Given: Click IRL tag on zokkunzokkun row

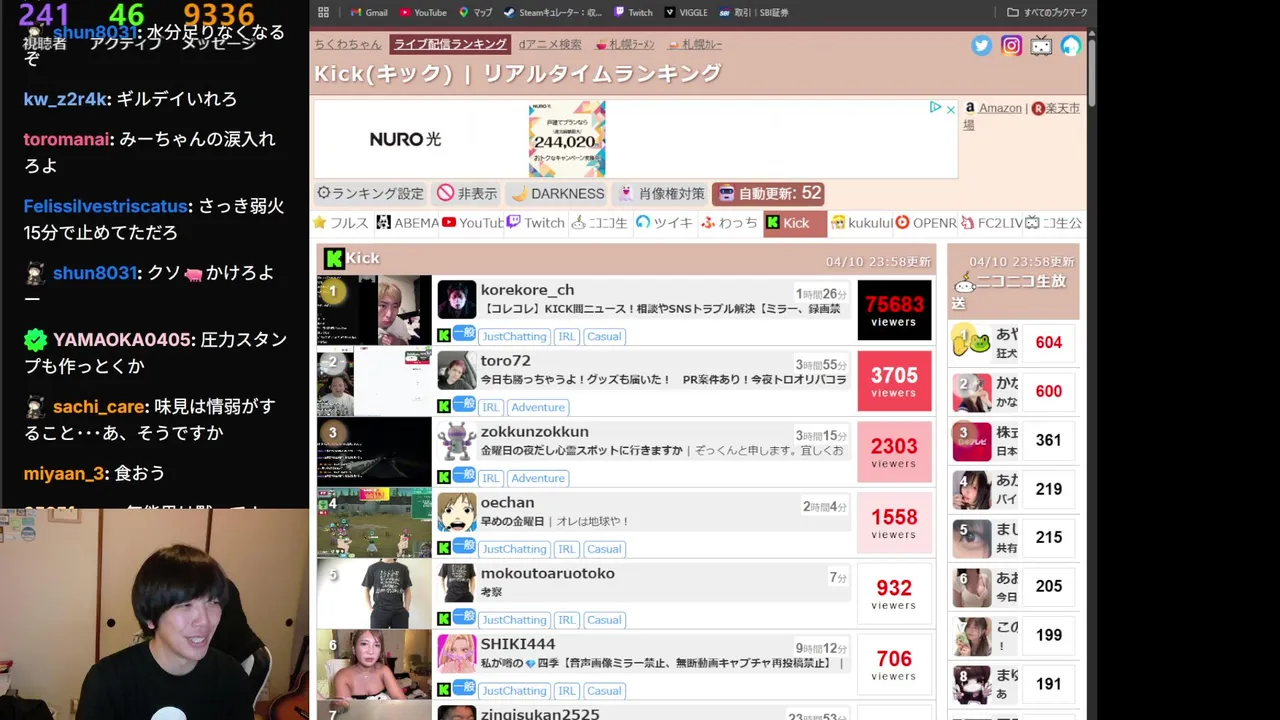Looking at the screenshot, I should click(490, 478).
